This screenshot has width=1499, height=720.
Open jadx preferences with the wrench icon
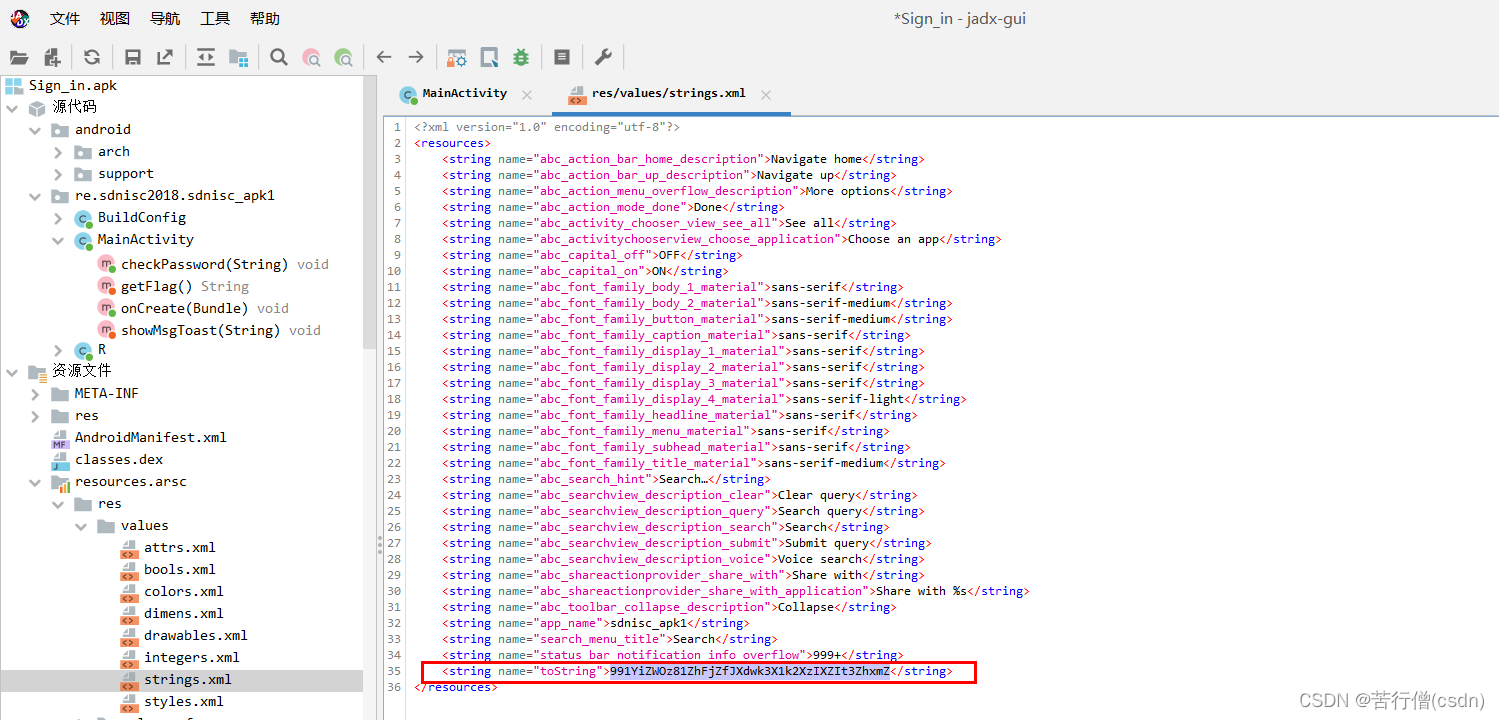603,57
